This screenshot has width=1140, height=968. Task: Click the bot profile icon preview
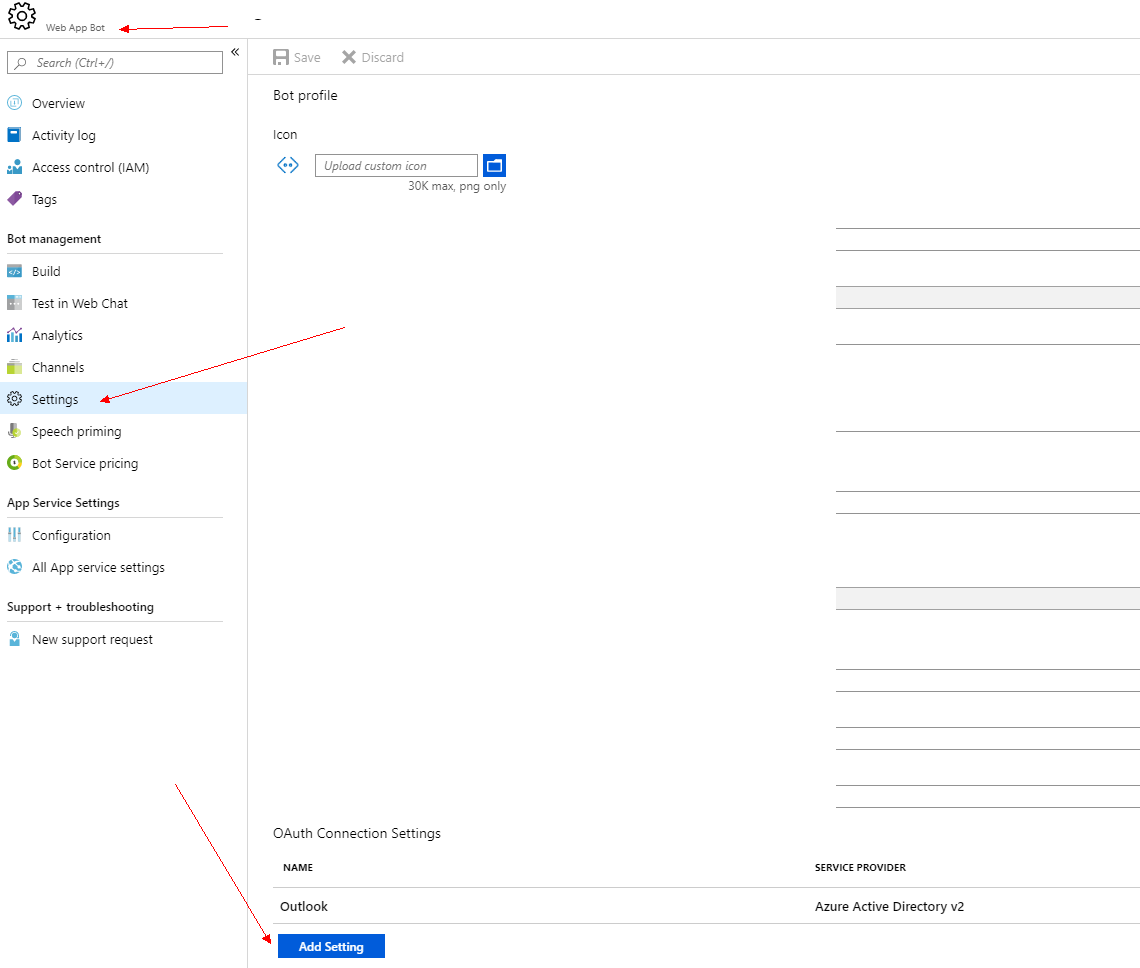288,165
